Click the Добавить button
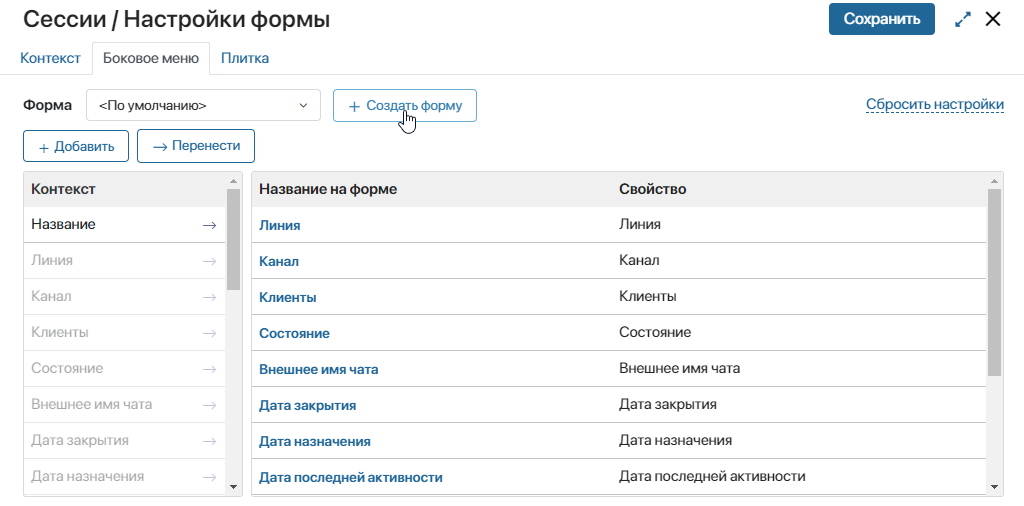1024x506 pixels. (x=76, y=146)
